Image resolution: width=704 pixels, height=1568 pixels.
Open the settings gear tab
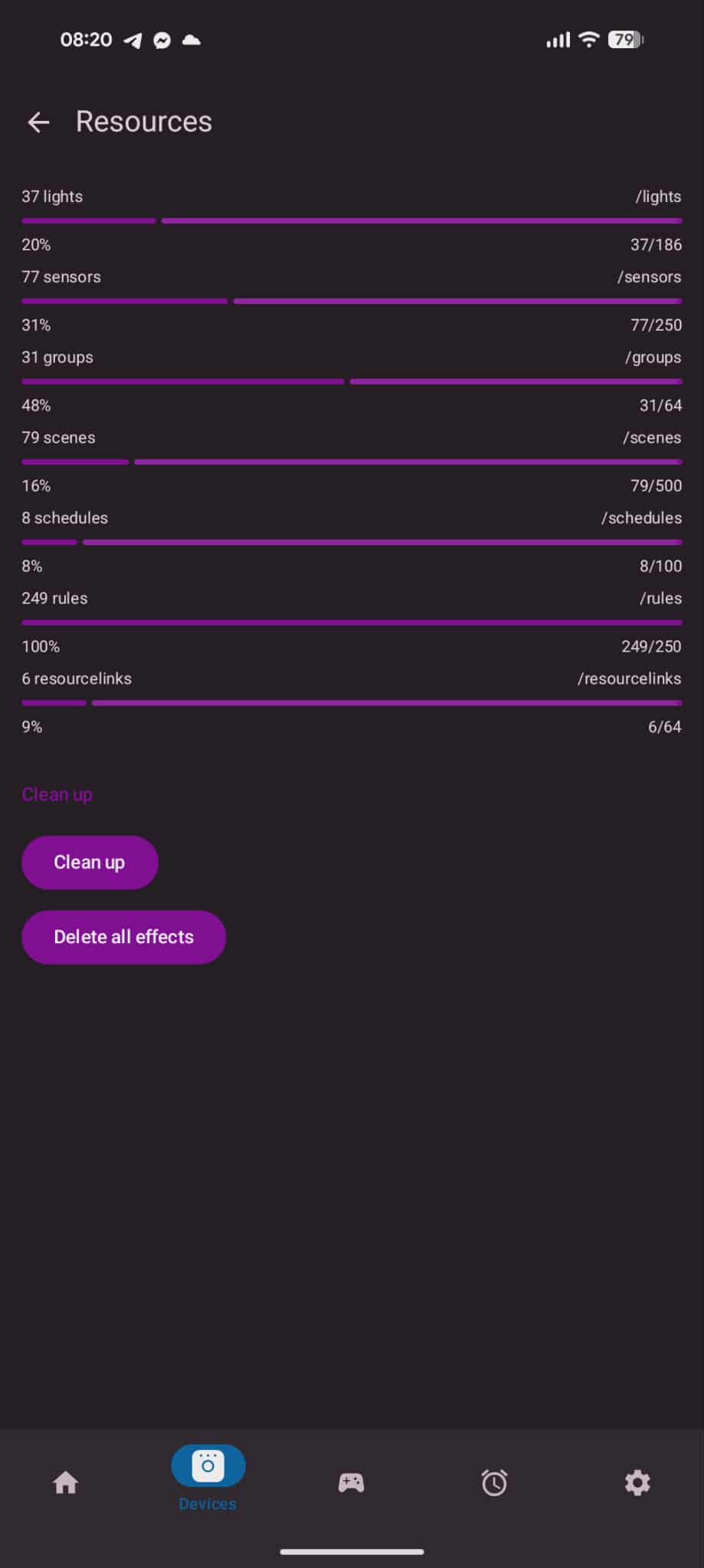(x=637, y=1483)
